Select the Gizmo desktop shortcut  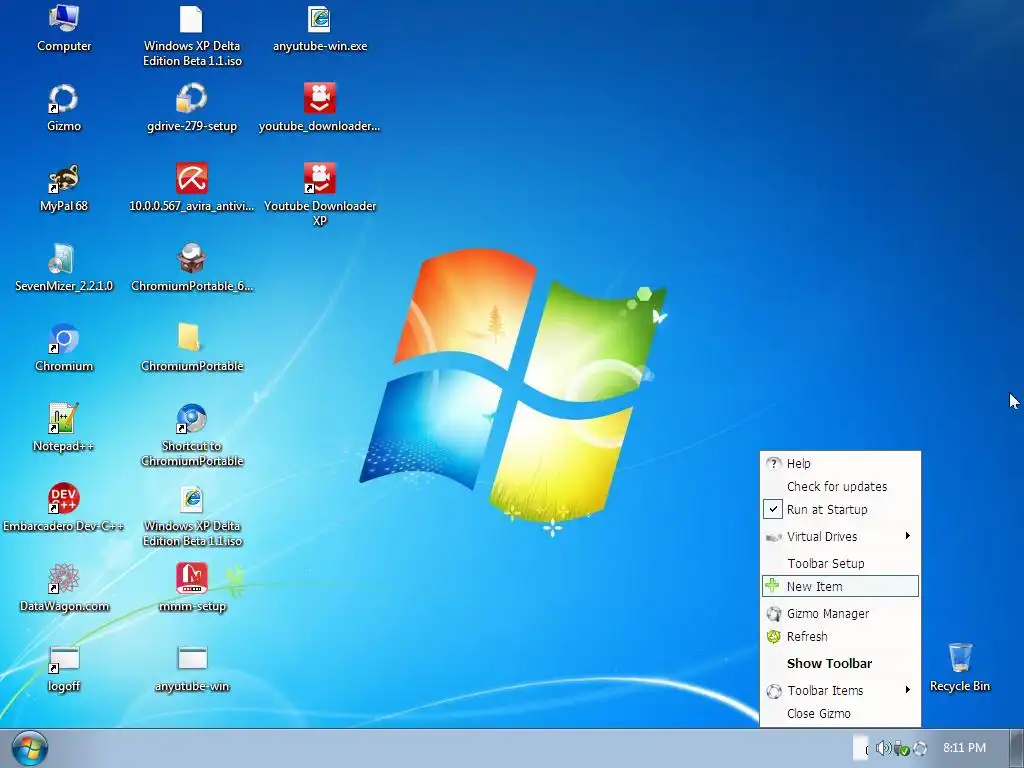coord(63,99)
